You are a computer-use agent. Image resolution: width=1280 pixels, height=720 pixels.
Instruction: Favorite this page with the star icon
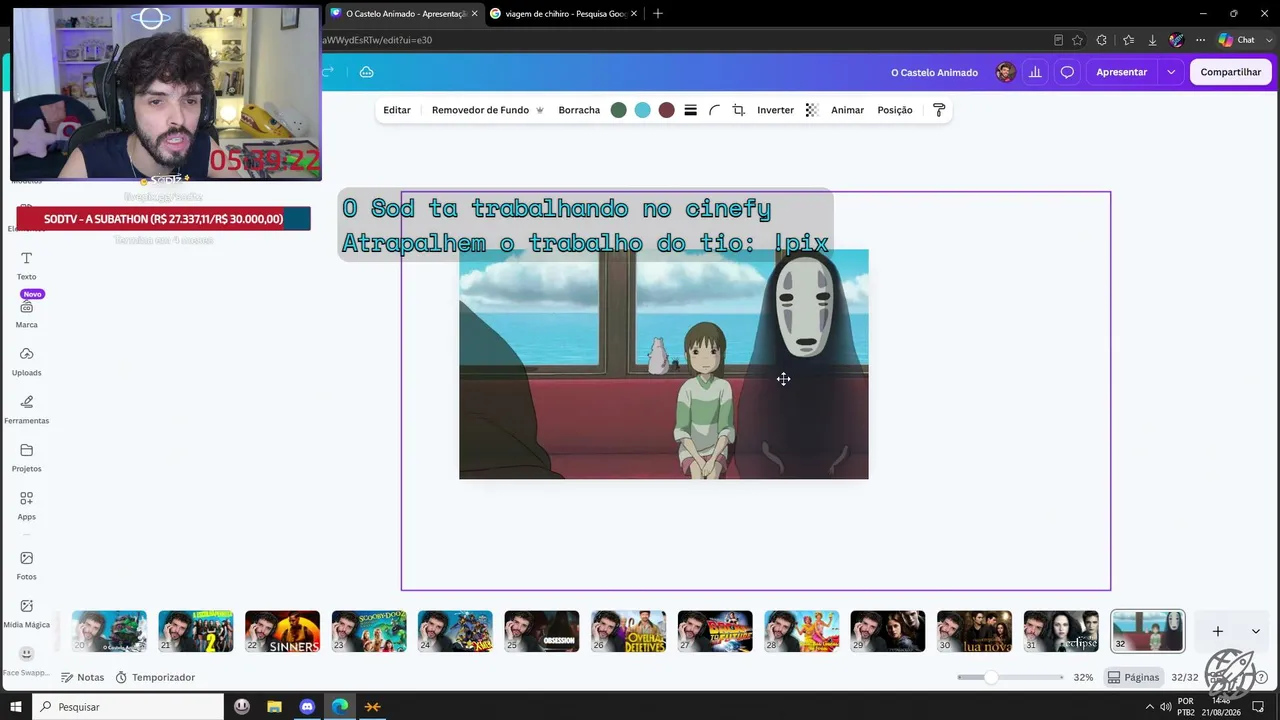(1077, 40)
